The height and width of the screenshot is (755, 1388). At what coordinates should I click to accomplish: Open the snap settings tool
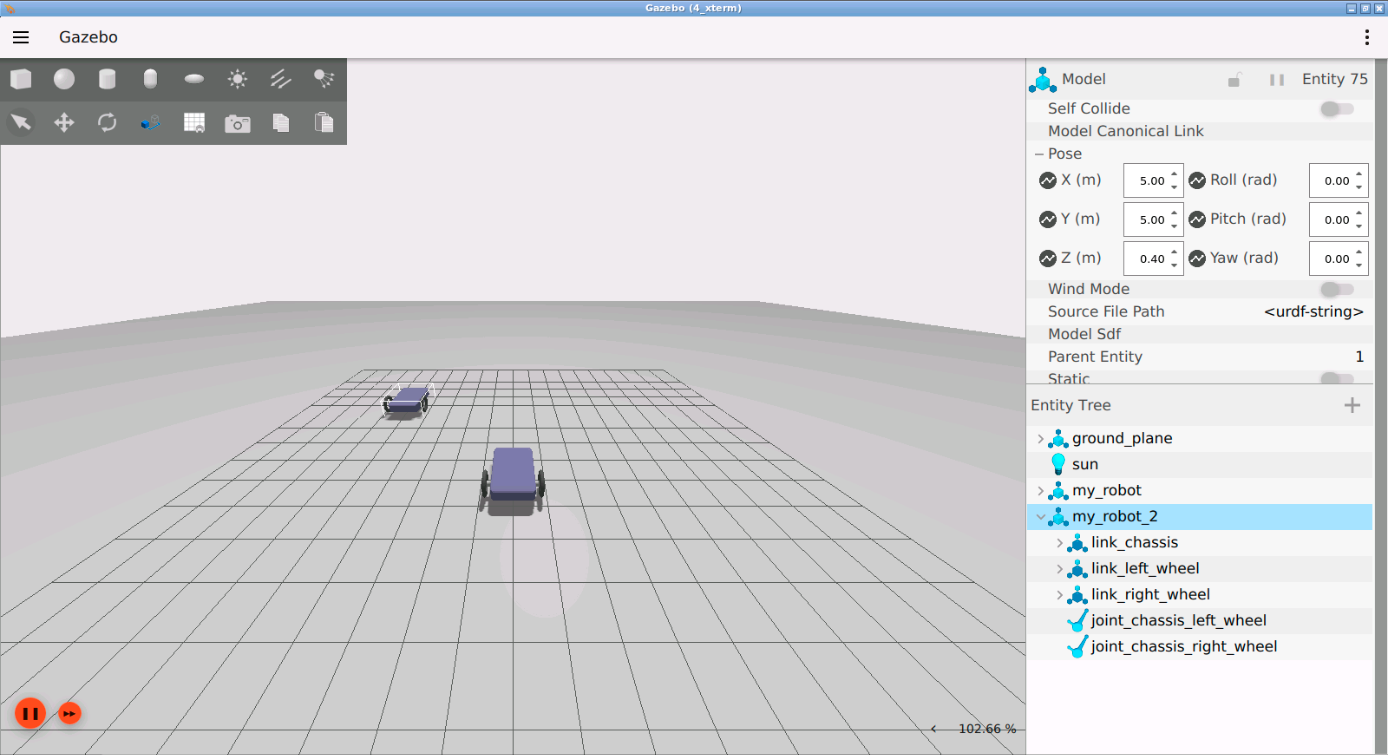coord(150,122)
